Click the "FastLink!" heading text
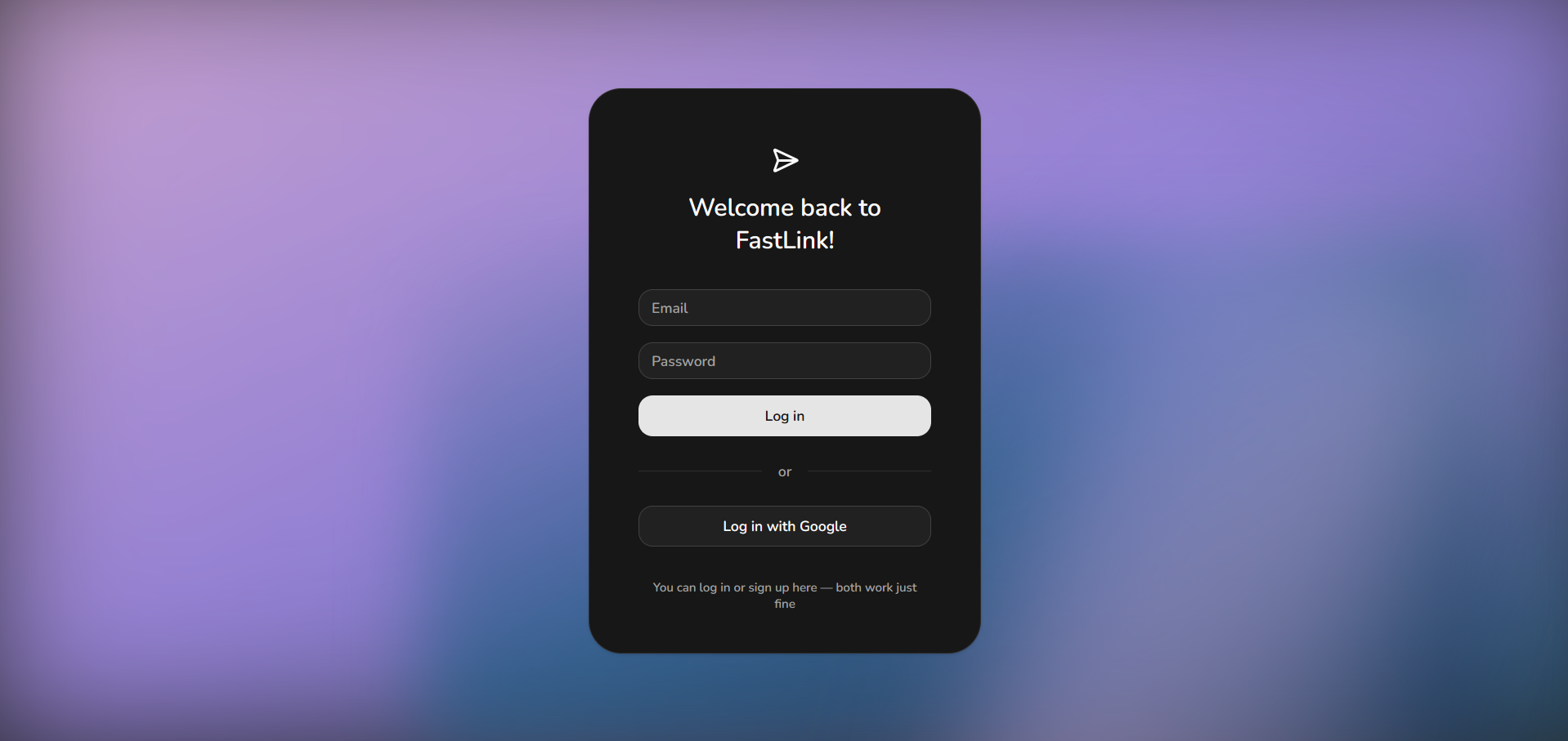This screenshot has width=1568, height=741. pos(785,240)
